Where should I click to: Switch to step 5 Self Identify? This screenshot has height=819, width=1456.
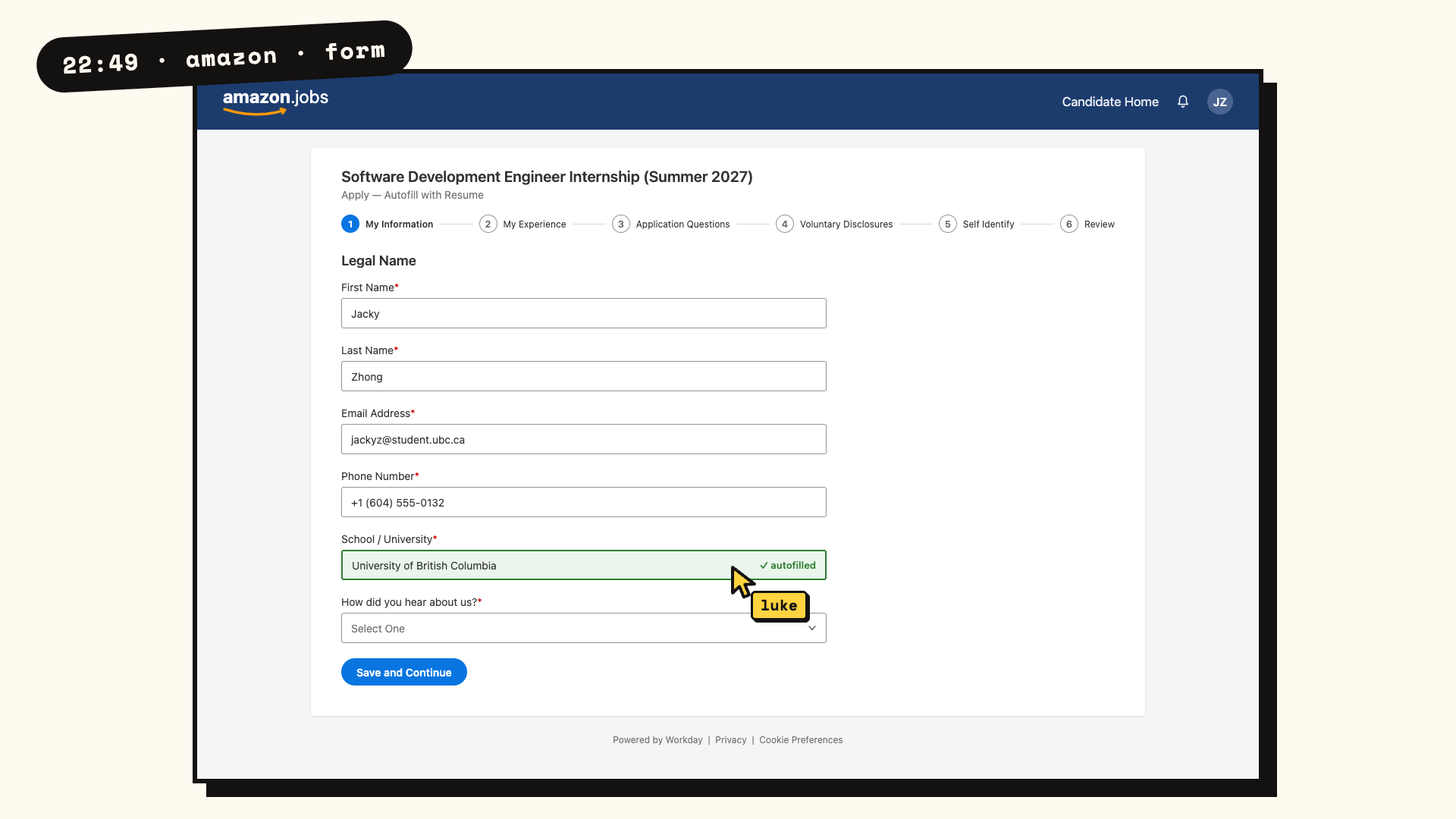click(x=977, y=224)
